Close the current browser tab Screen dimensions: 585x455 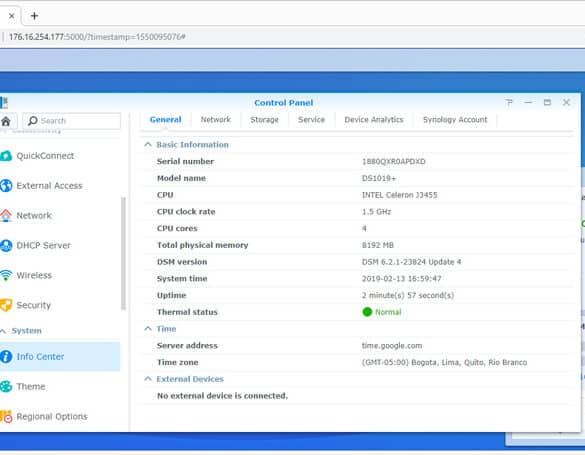tap(12, 16)
